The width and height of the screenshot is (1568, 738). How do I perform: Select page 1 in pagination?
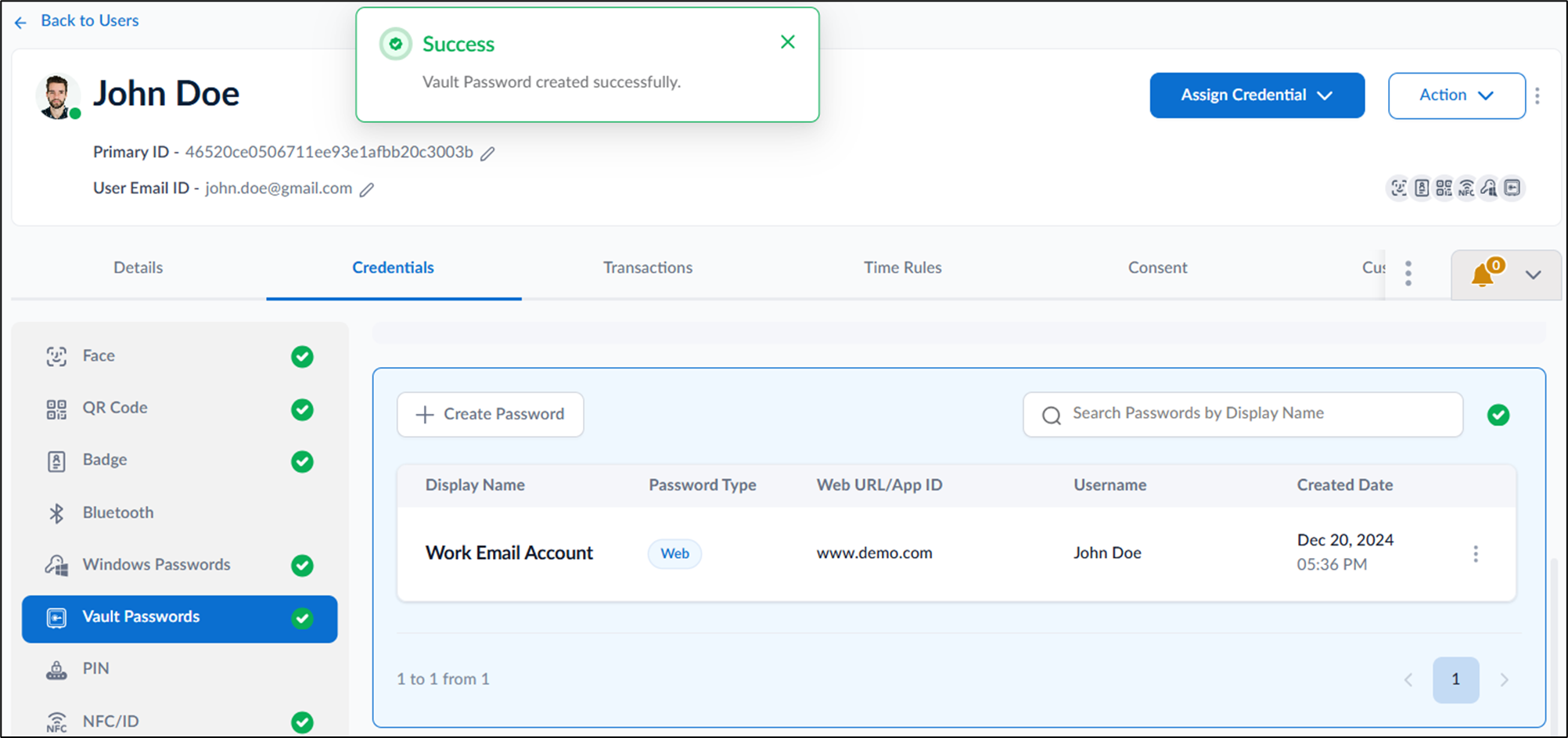point(1456,680)
